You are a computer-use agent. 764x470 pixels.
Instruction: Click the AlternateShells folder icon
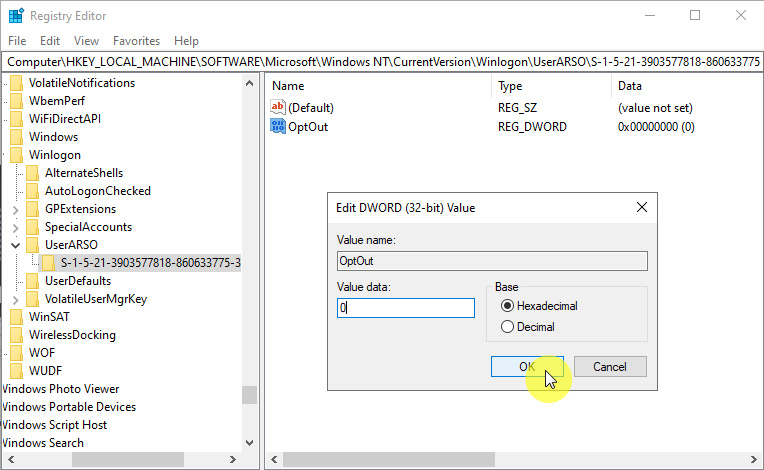(x=33, y=173)
